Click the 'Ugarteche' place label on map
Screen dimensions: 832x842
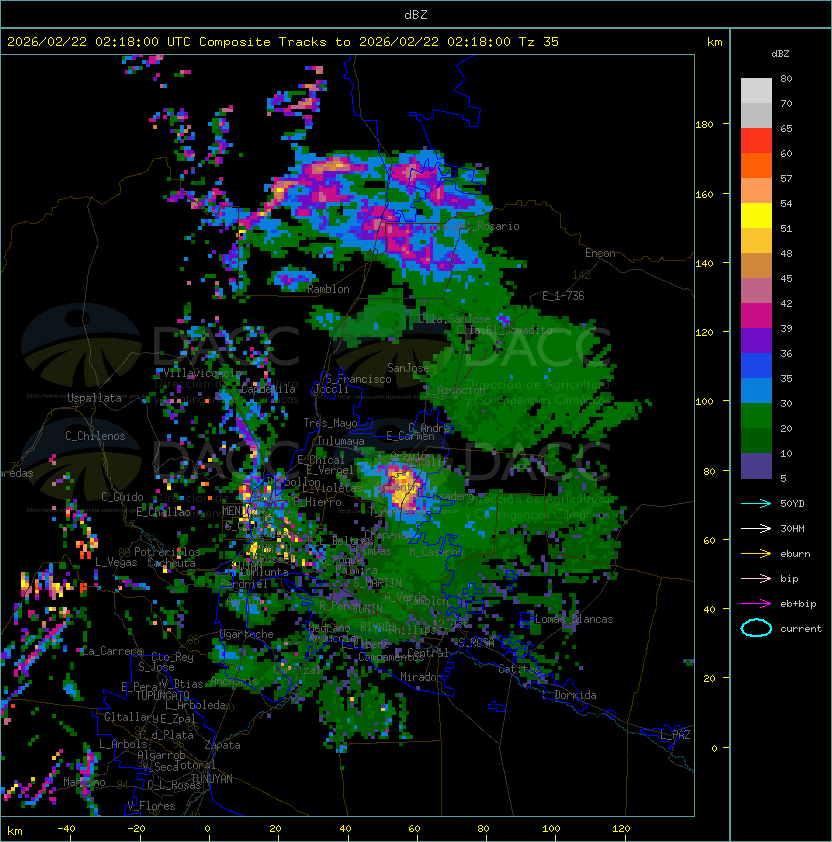click(247, 634)
